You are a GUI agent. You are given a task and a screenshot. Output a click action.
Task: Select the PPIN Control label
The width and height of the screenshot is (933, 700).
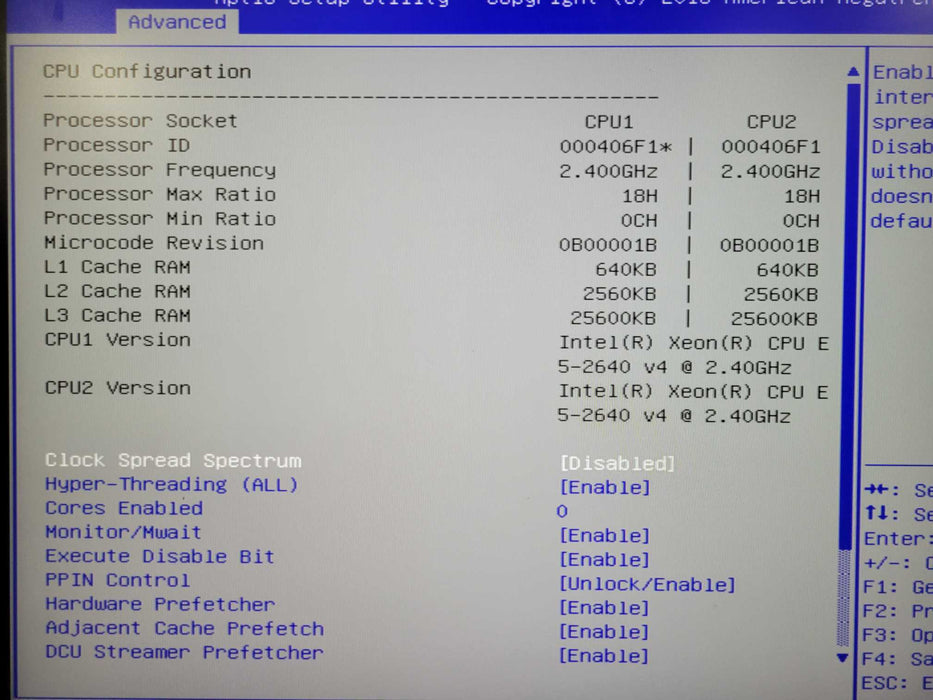pyautogui.click(x=117, y=581)
